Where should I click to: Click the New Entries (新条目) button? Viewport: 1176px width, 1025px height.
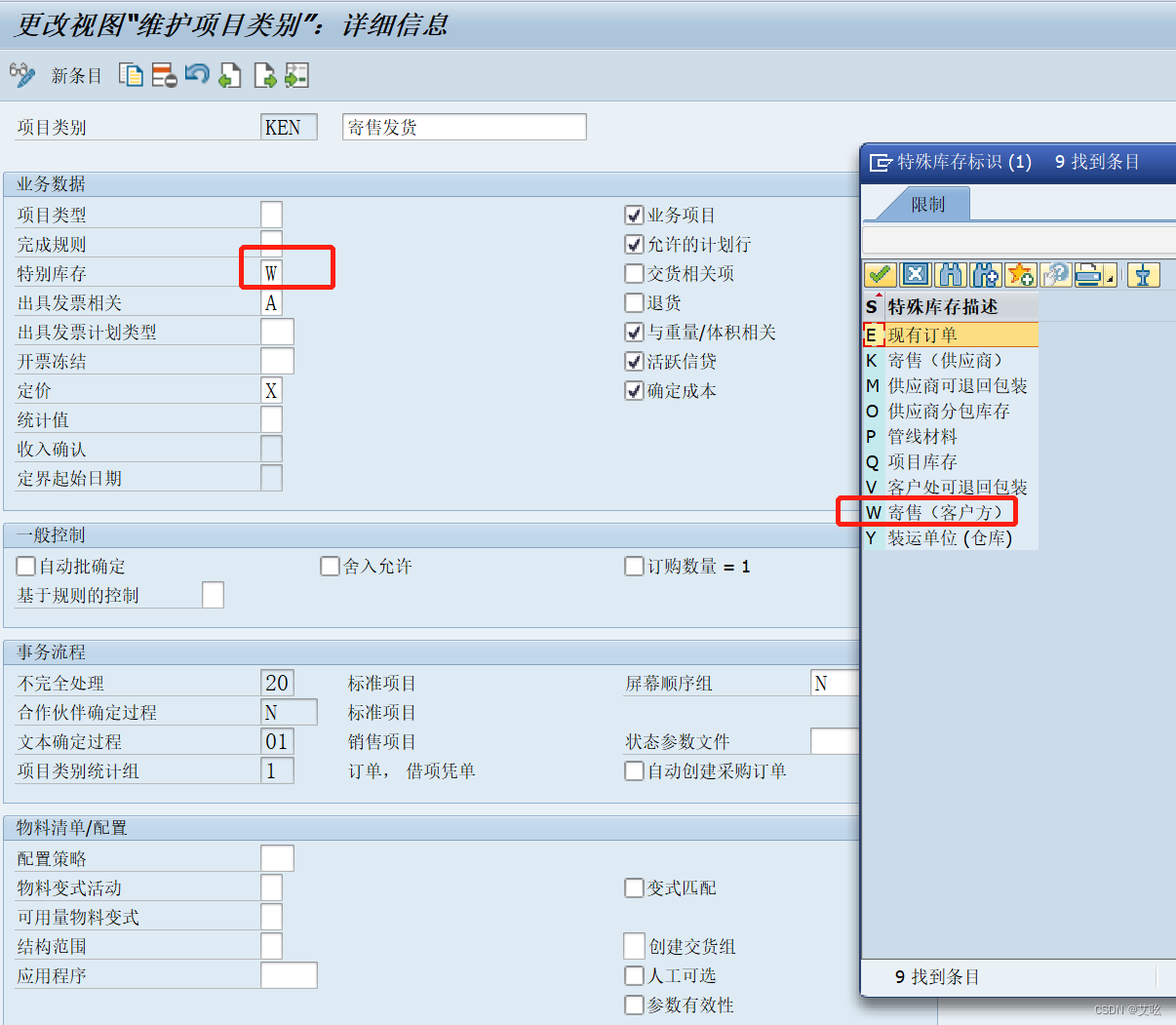tap(76, 74)
